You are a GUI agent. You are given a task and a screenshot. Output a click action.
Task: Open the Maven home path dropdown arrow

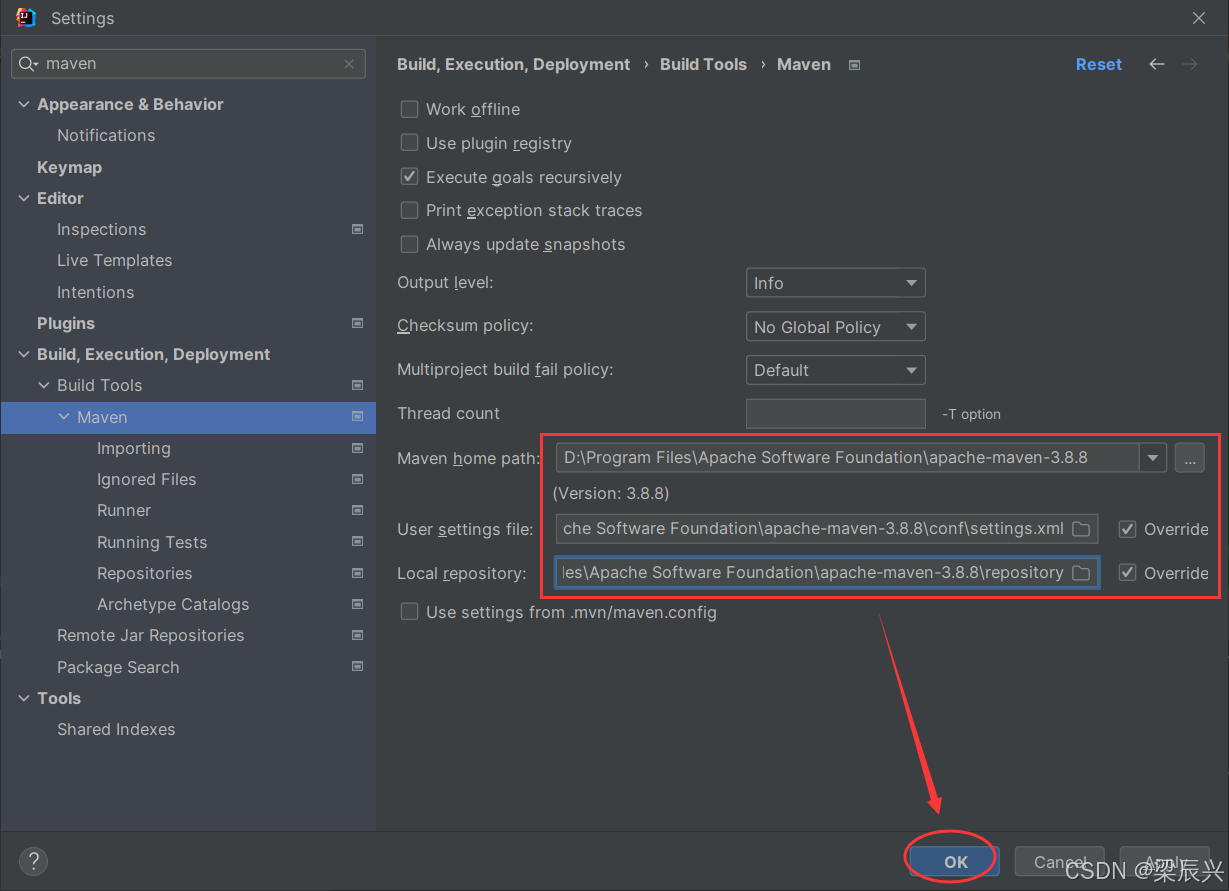pyautogui.click(x=1153, y=458)
